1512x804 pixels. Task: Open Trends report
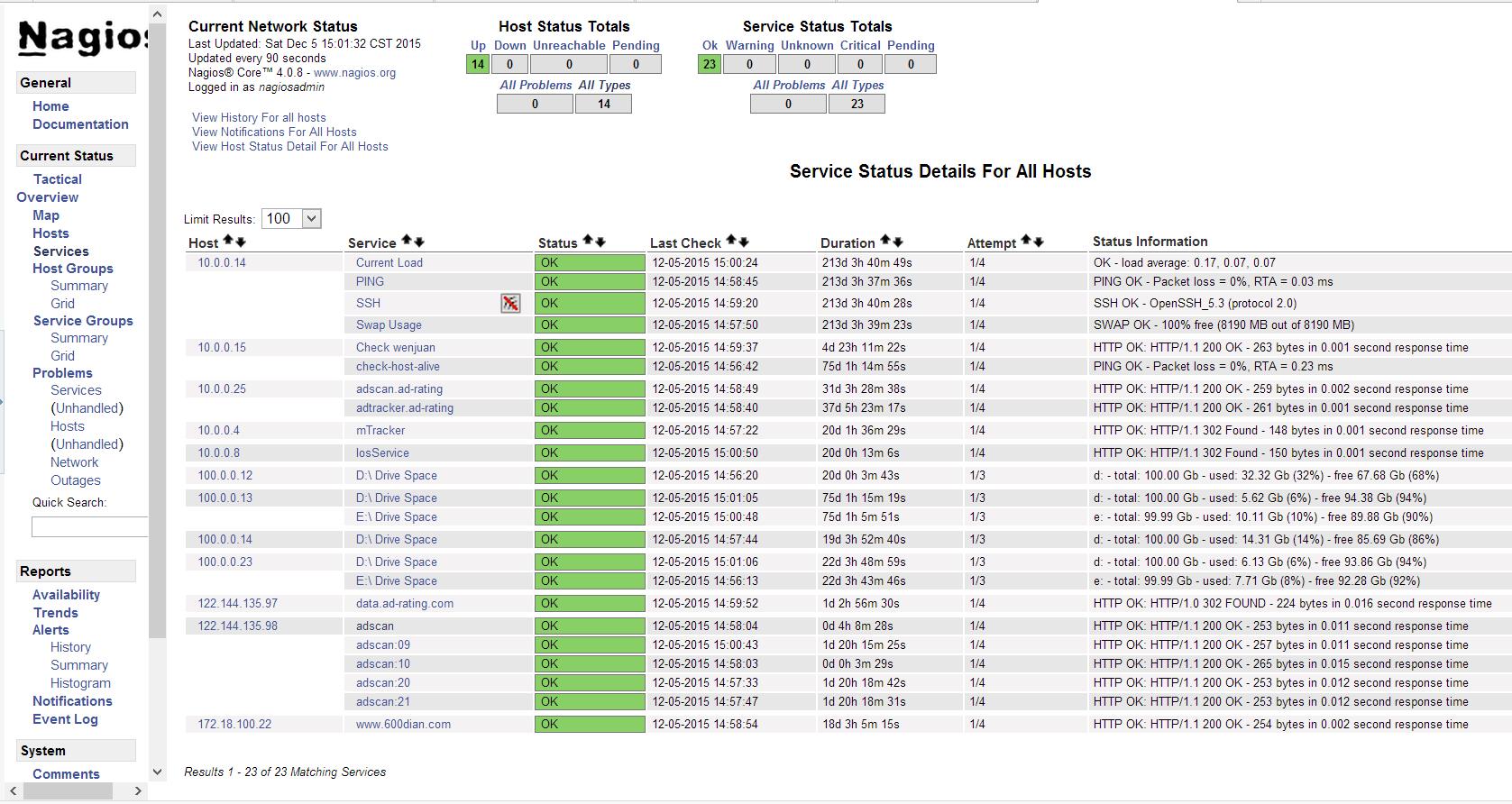(56, 613)
